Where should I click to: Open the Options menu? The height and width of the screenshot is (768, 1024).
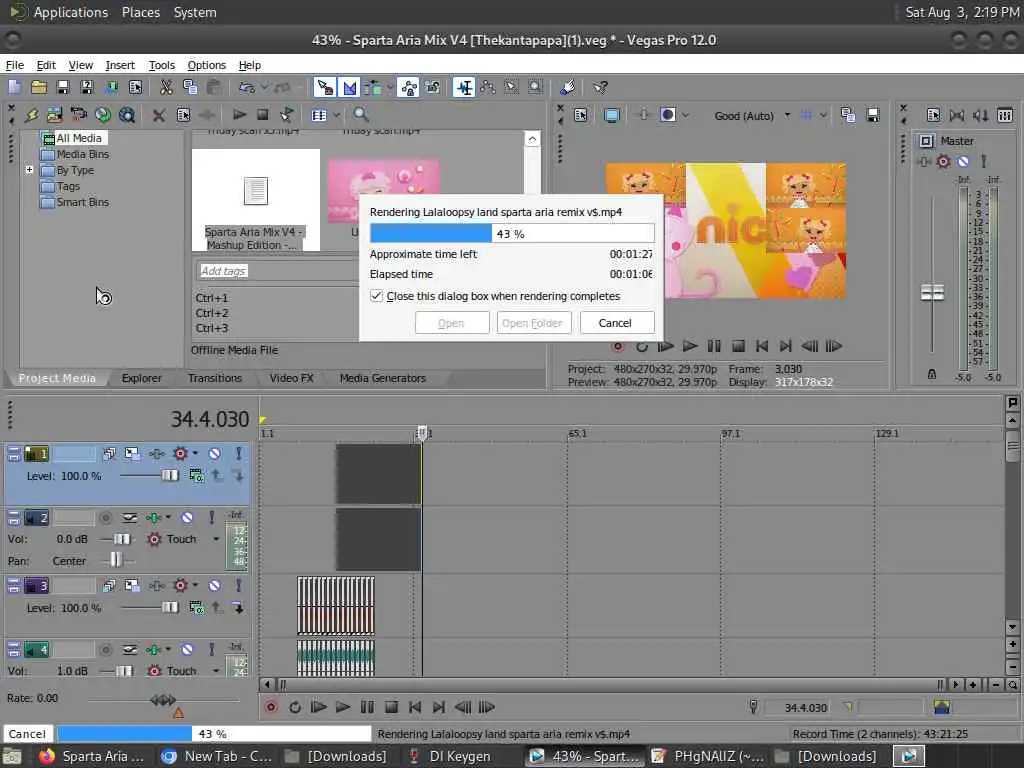pyautogui.click(x=206, y=65)
